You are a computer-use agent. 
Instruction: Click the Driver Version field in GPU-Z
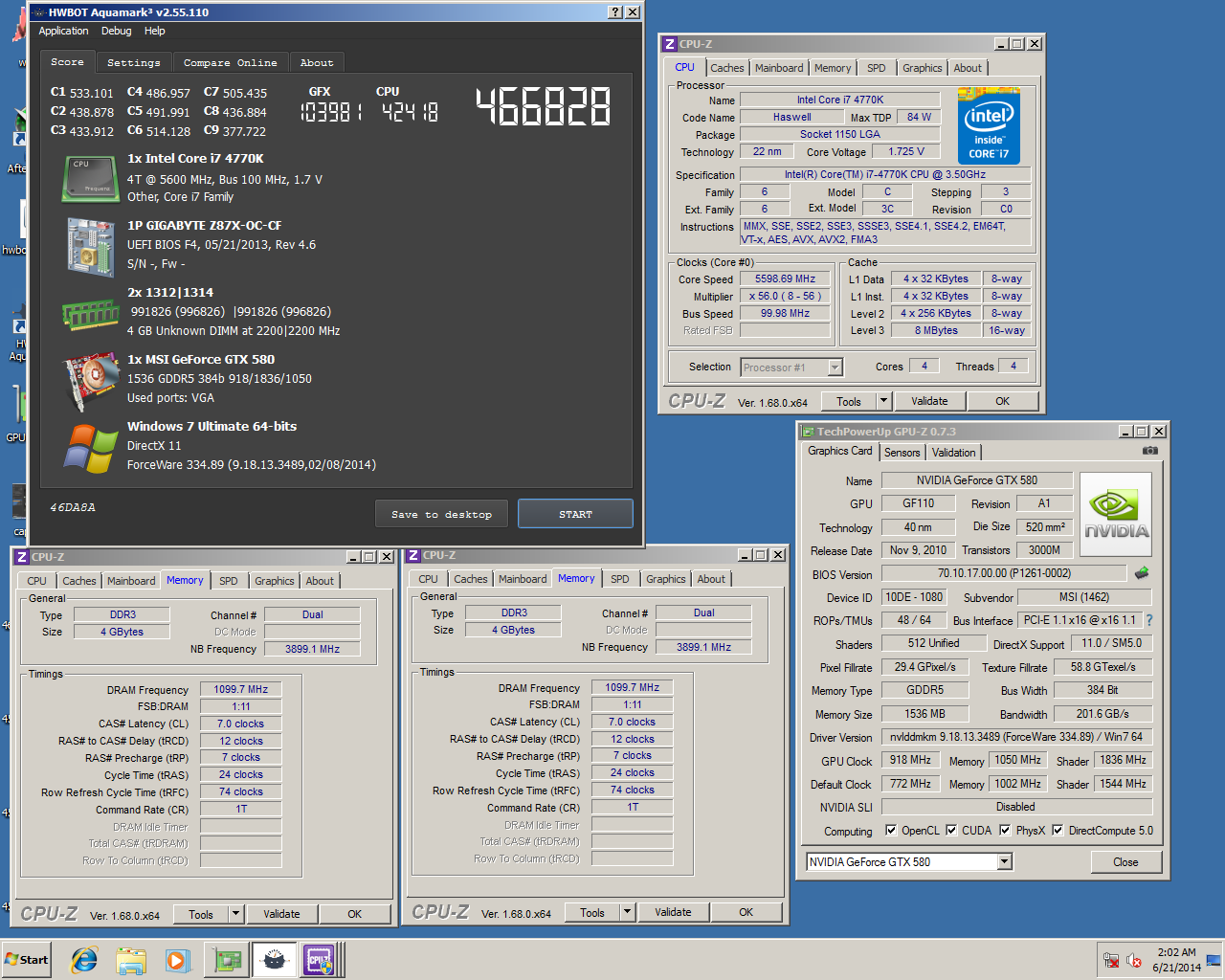tap(1016, 737)
